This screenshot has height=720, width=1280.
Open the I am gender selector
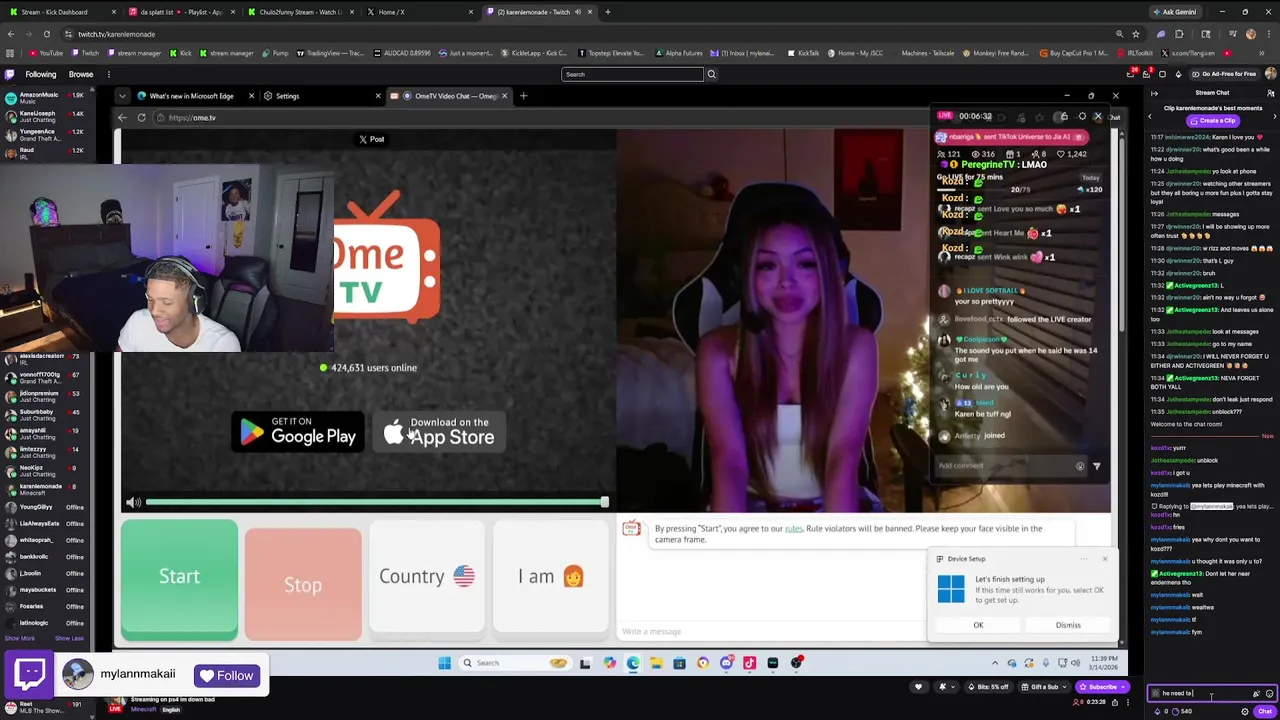550,576
